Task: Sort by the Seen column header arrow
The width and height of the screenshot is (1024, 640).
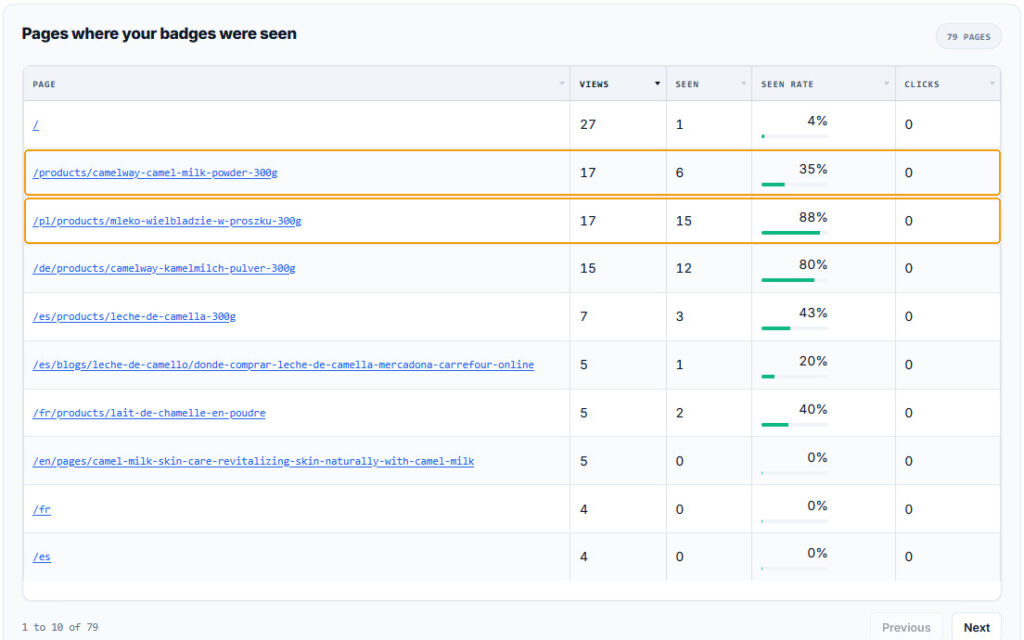Action: (x=743, y=84)
